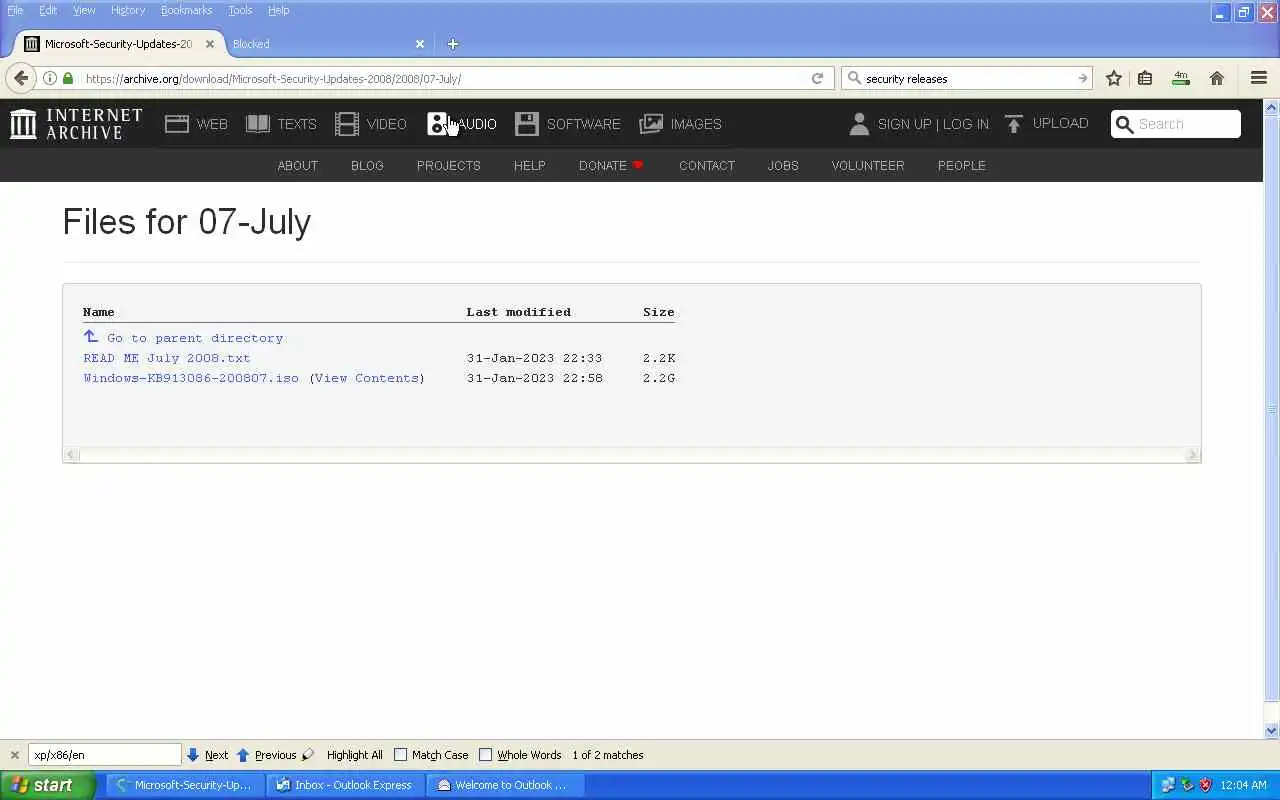This screenshot has width=1280, height=800.
Task: Find Previous match arrow in find bar
Action: 266,755
